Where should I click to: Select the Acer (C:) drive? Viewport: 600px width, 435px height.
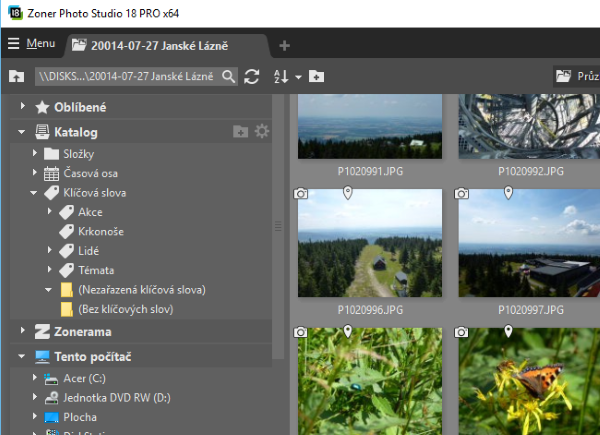point(84,378)
